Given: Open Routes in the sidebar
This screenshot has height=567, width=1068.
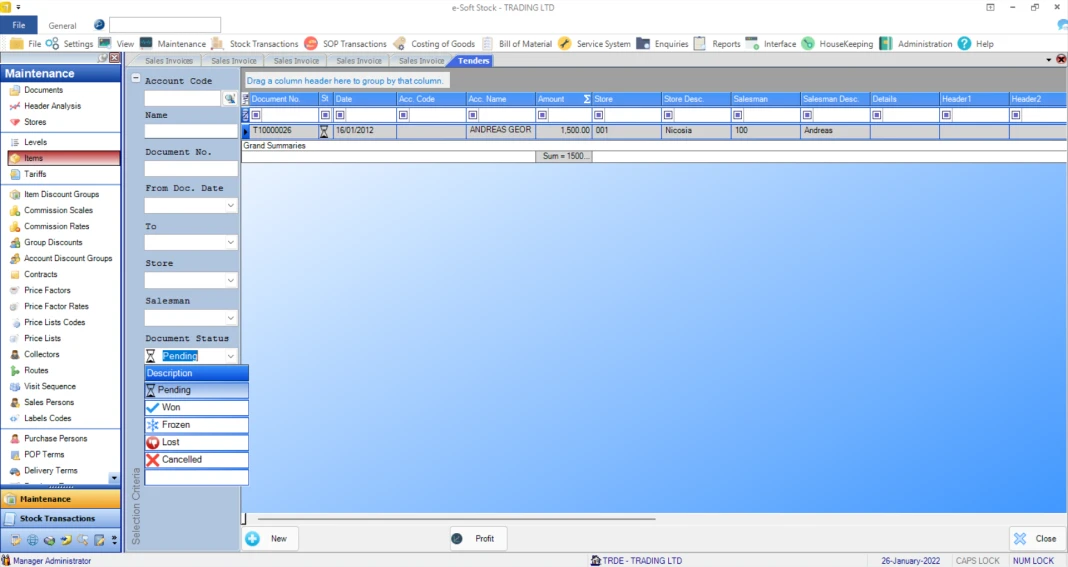Looking at the screenshot, I should 36,370.
